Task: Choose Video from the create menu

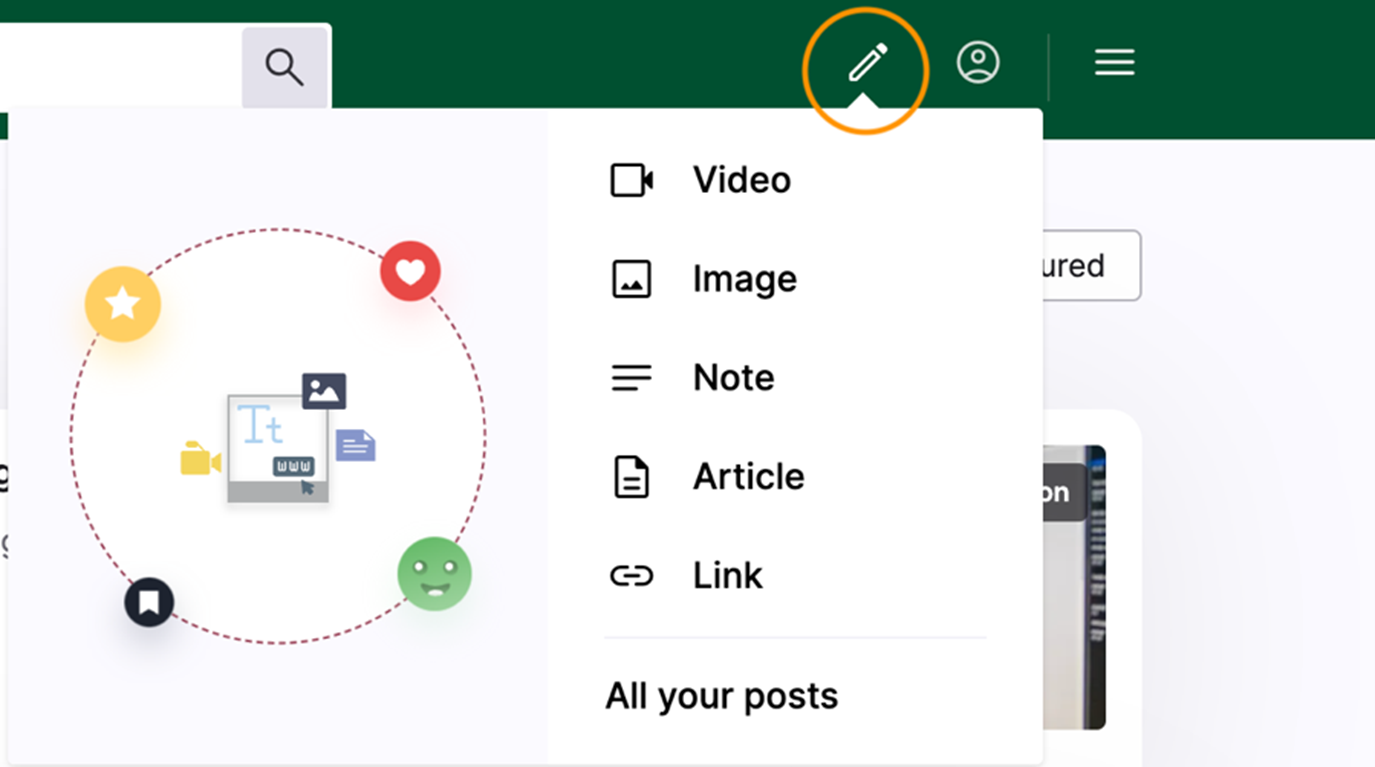Action: [x=742, y=180]
